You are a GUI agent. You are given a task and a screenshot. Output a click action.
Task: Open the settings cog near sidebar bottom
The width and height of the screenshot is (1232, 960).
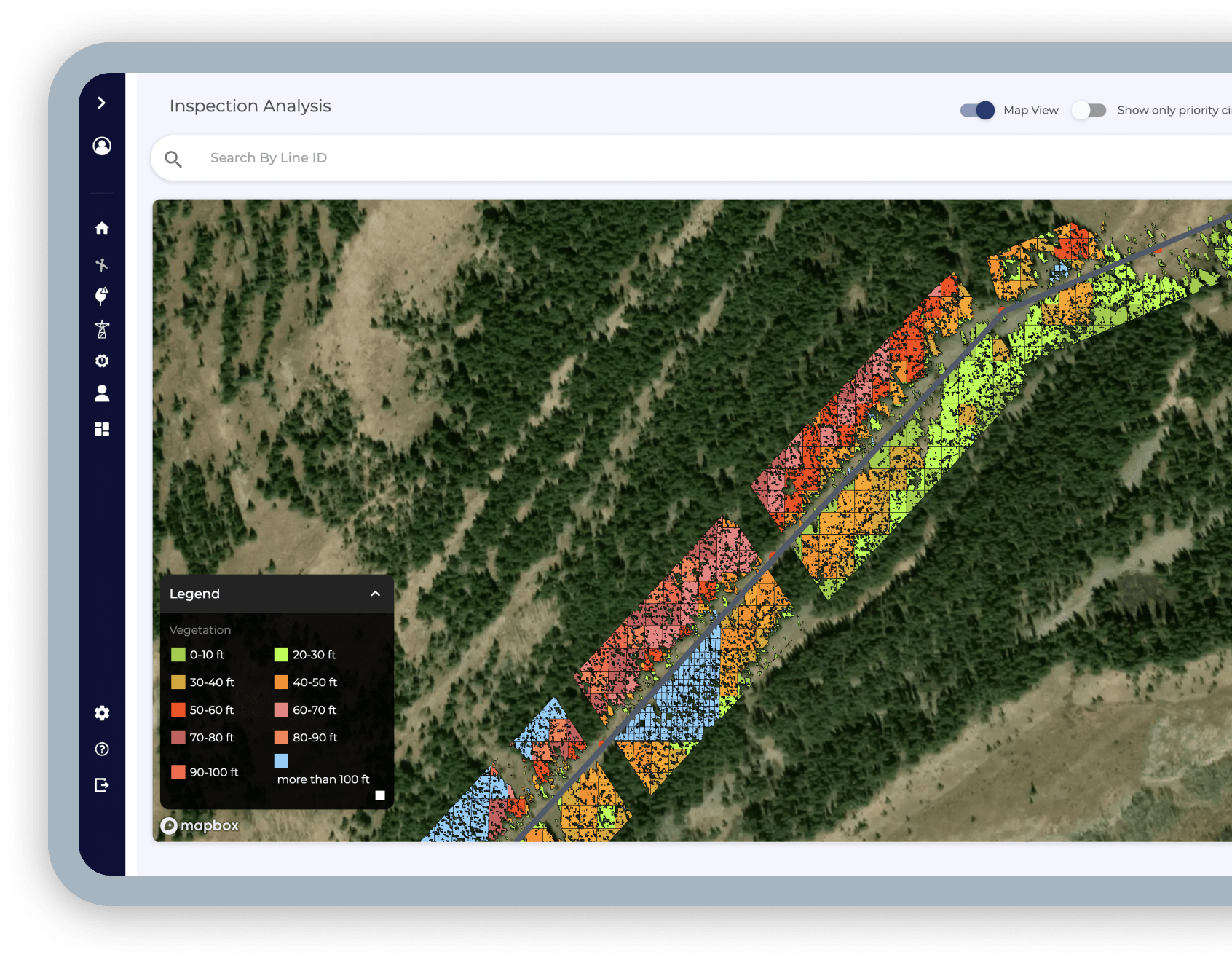pyautogui.click(x=102, y=713)
